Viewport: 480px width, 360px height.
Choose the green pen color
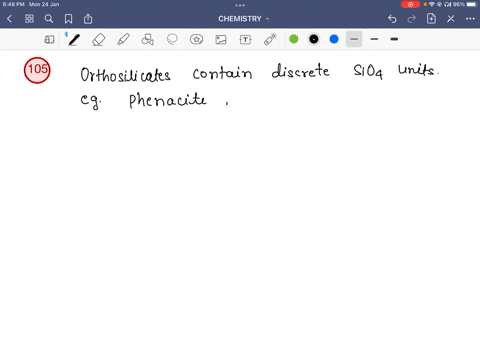(294, 39)
